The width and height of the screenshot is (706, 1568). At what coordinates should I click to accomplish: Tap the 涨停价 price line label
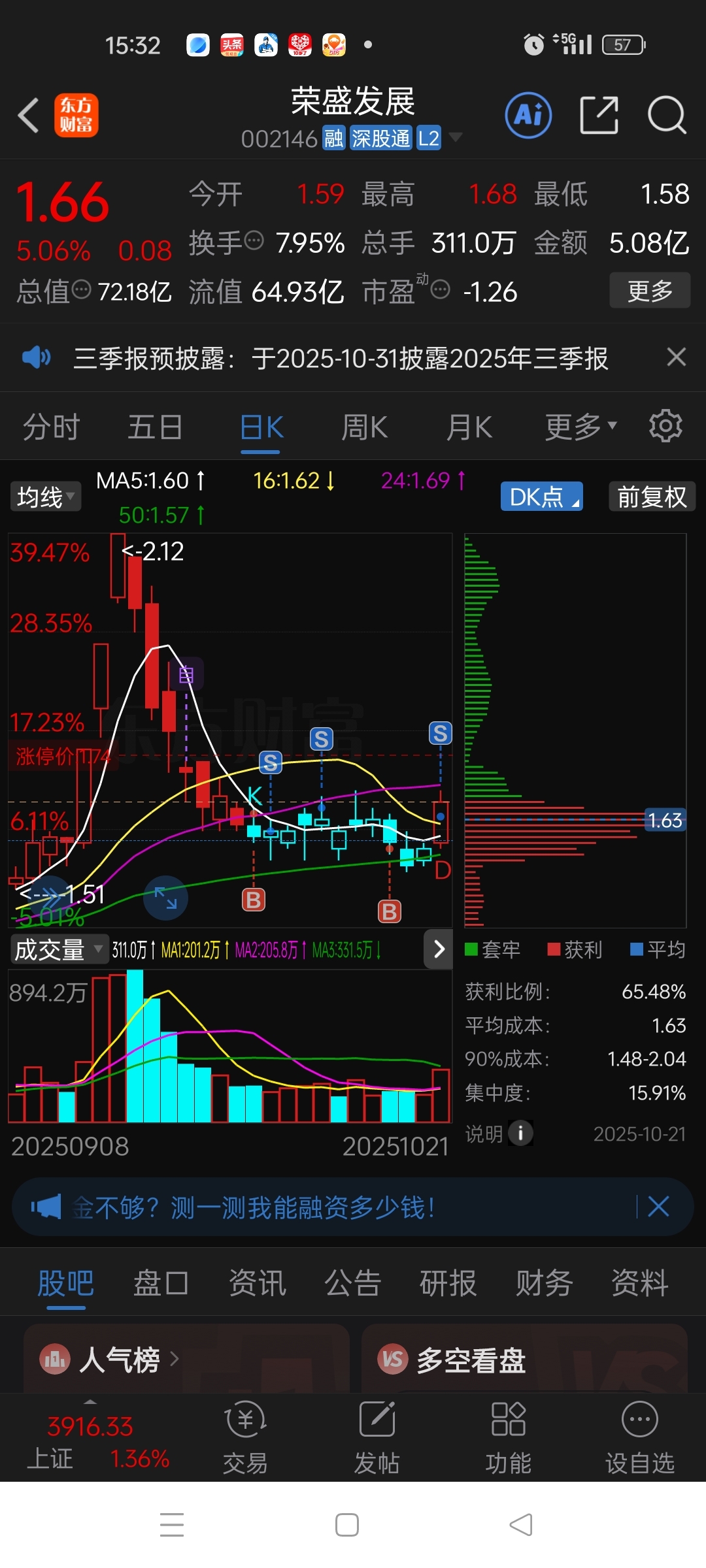[x=63, y=756]
